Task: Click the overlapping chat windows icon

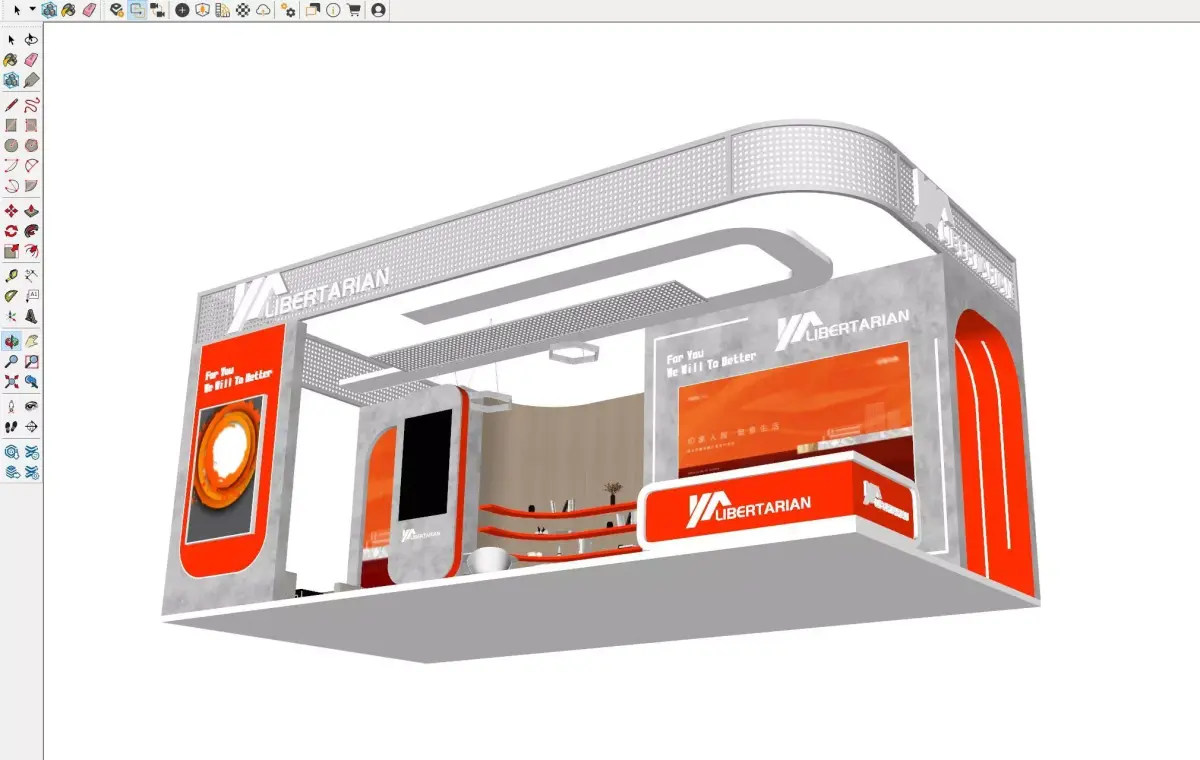Action: 313,9
